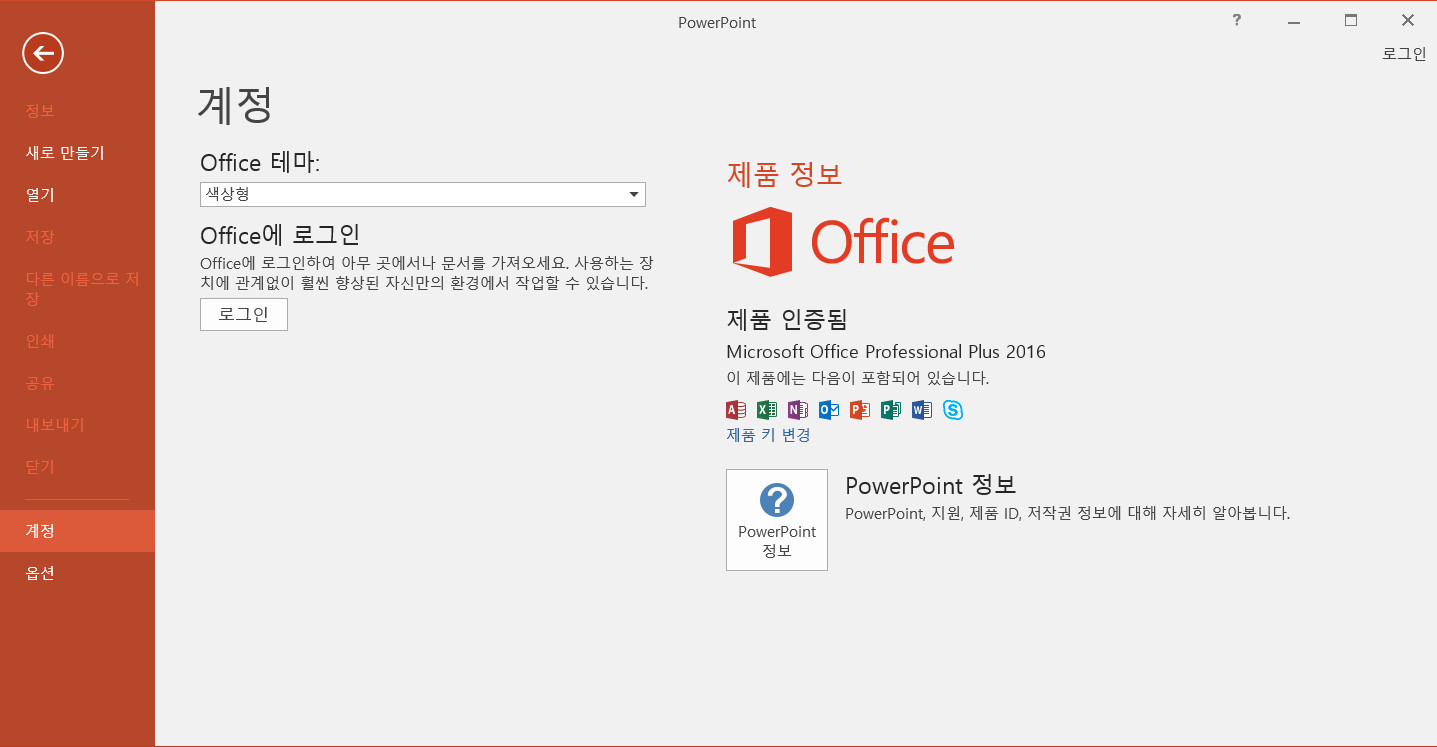Click the Outlook icon in product list

(x=829, y=409)
